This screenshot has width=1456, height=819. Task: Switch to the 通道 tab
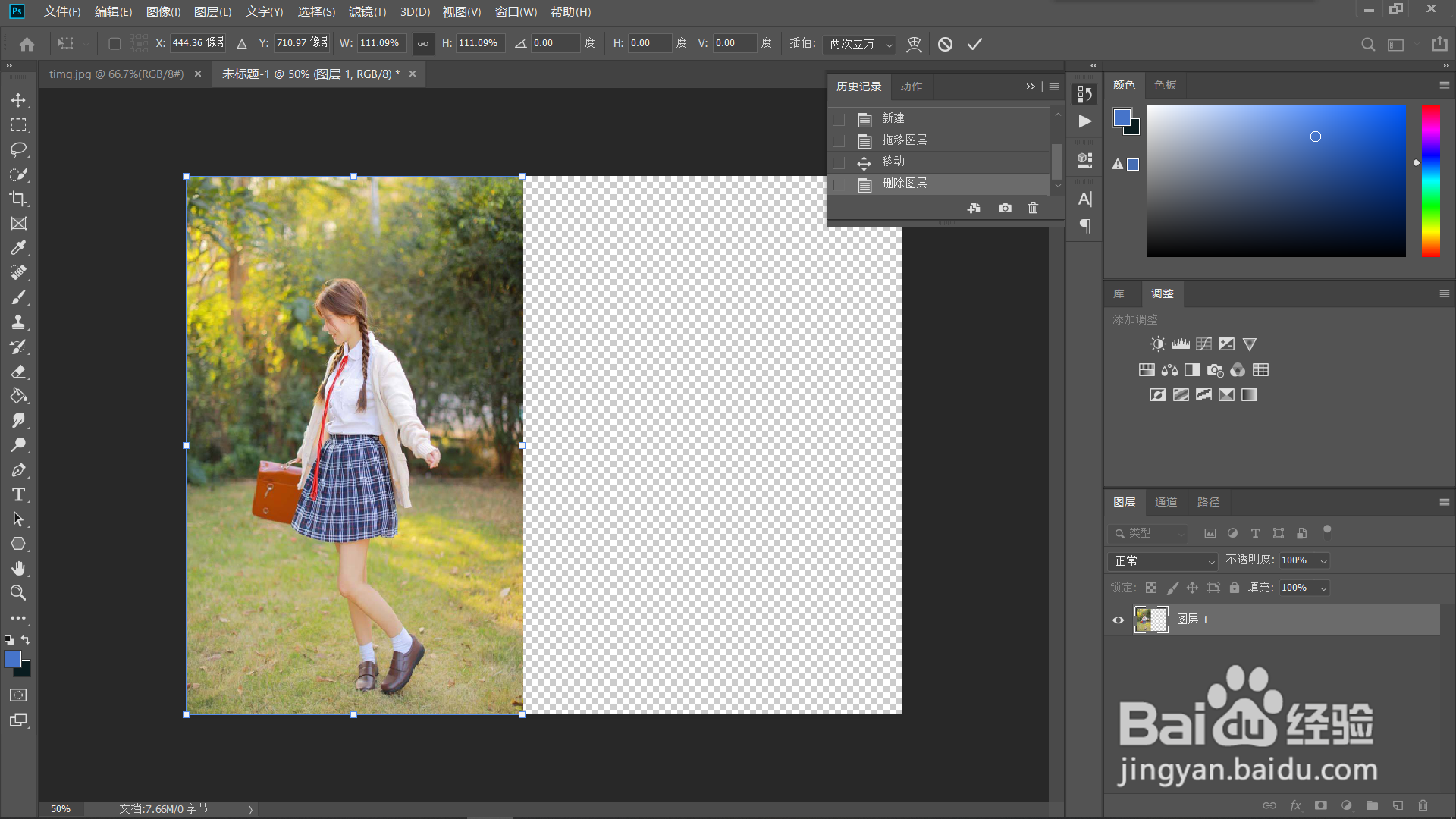point(1166,502)
